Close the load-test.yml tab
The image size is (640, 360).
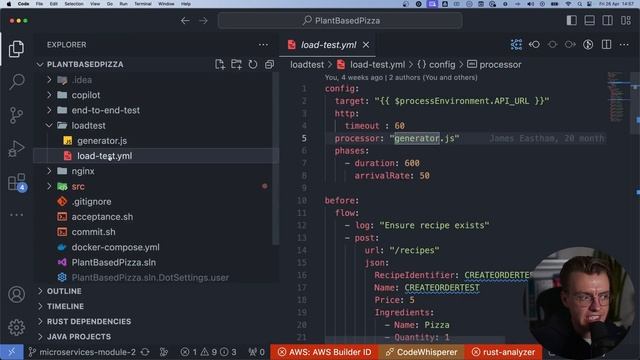[x=366, y=45]
